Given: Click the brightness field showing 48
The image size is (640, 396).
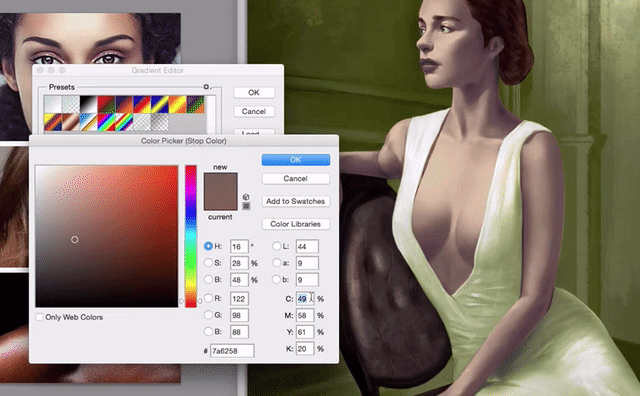Looking at the screenshot, I should (239, 280).
